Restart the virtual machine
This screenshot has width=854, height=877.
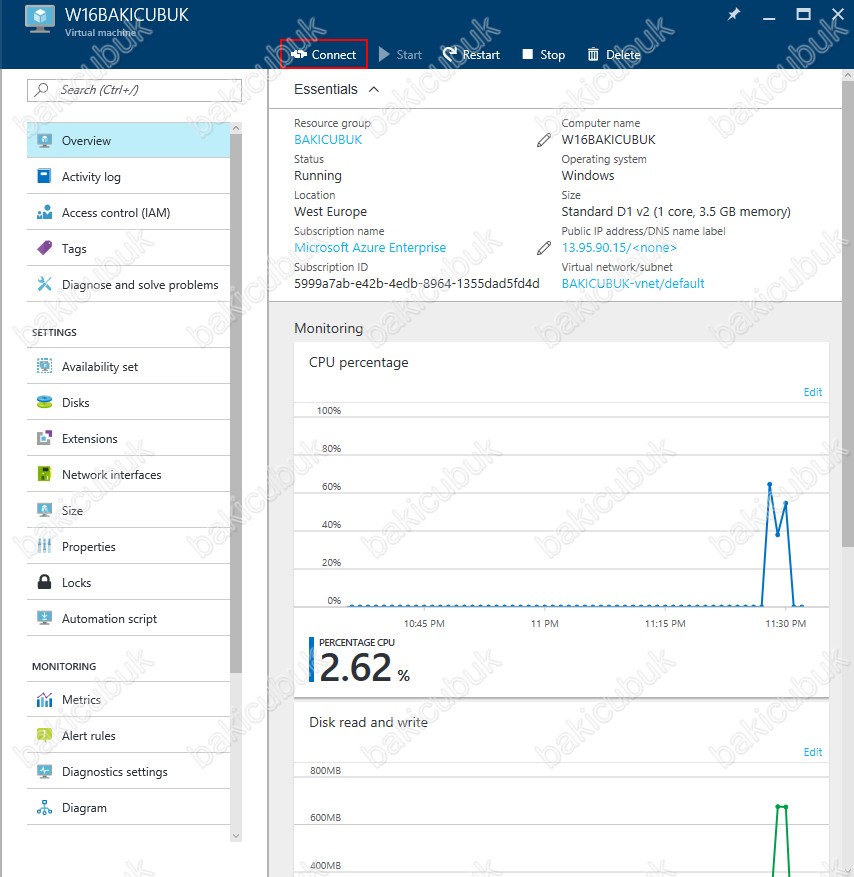pyautogui.click(x=471, y=54)
